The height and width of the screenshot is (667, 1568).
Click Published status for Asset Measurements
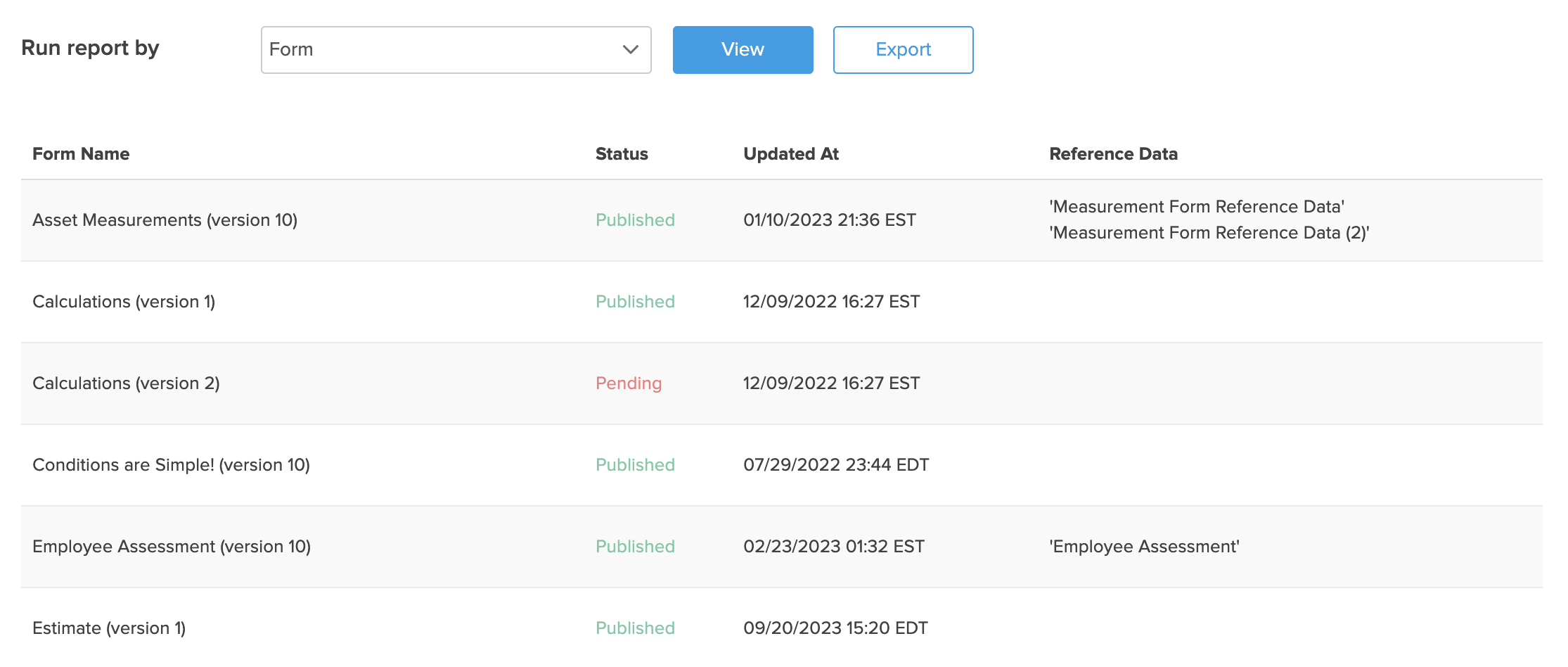pyautogui.click(x=635, y=220)
